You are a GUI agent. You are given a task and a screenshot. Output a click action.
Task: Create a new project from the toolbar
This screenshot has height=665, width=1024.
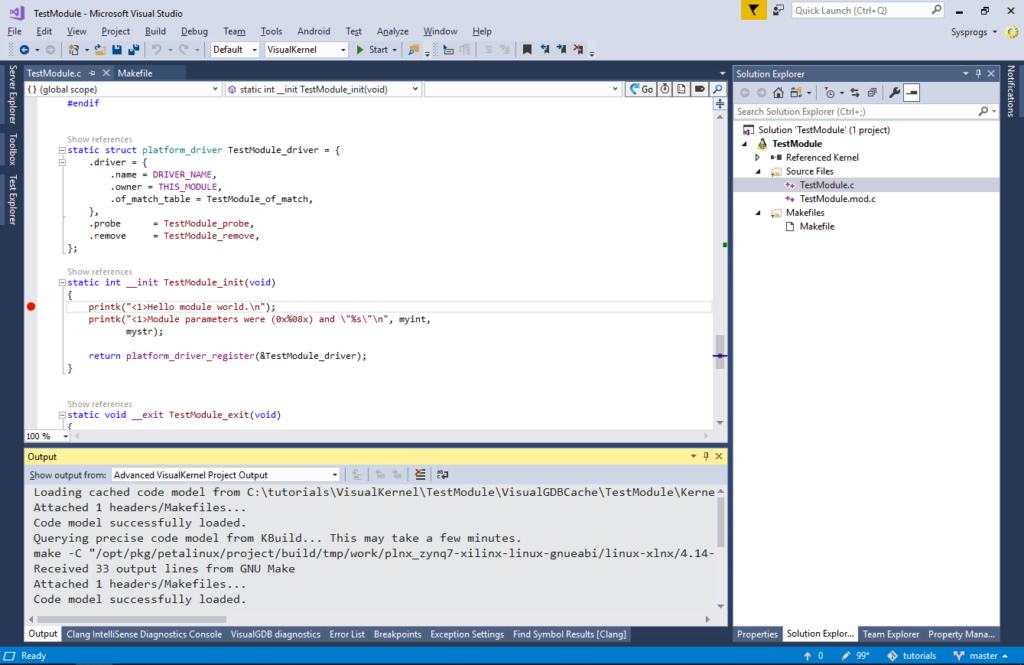[x=74, y=48]
